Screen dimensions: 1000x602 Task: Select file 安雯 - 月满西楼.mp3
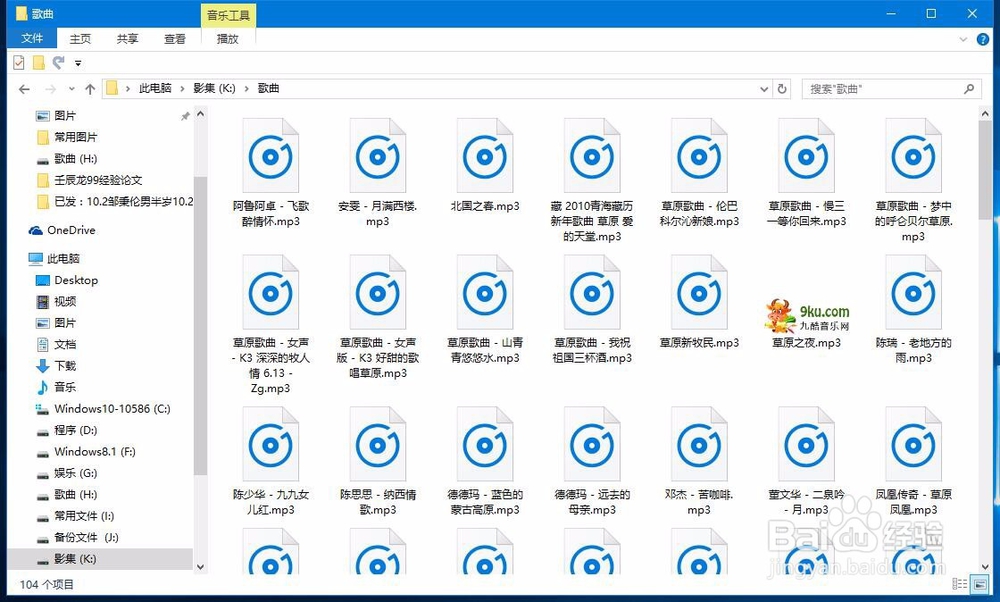(378, 173)
